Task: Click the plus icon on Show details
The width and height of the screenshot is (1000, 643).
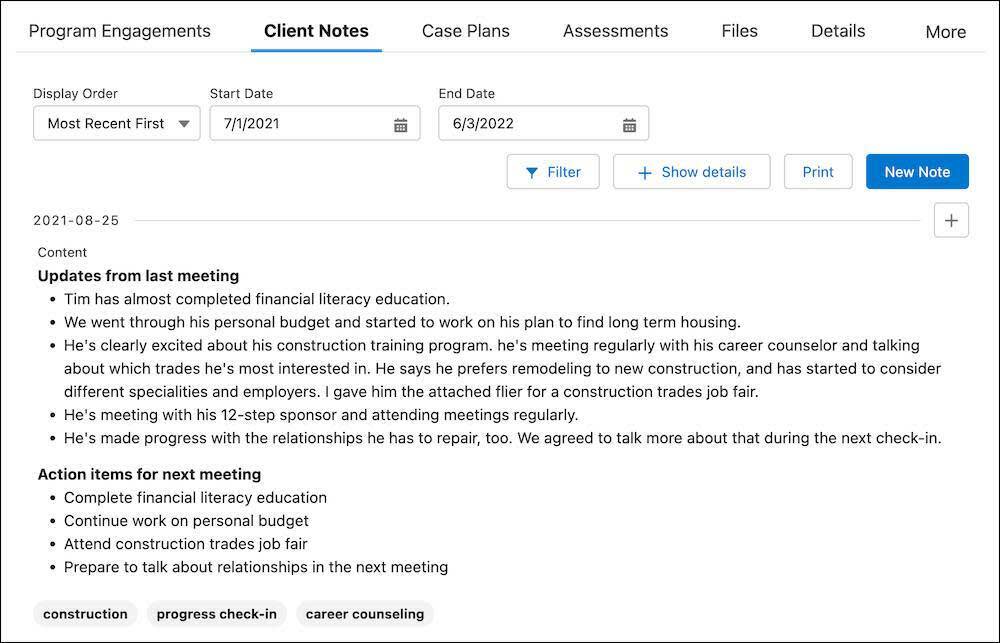Action: pos(645,172)
